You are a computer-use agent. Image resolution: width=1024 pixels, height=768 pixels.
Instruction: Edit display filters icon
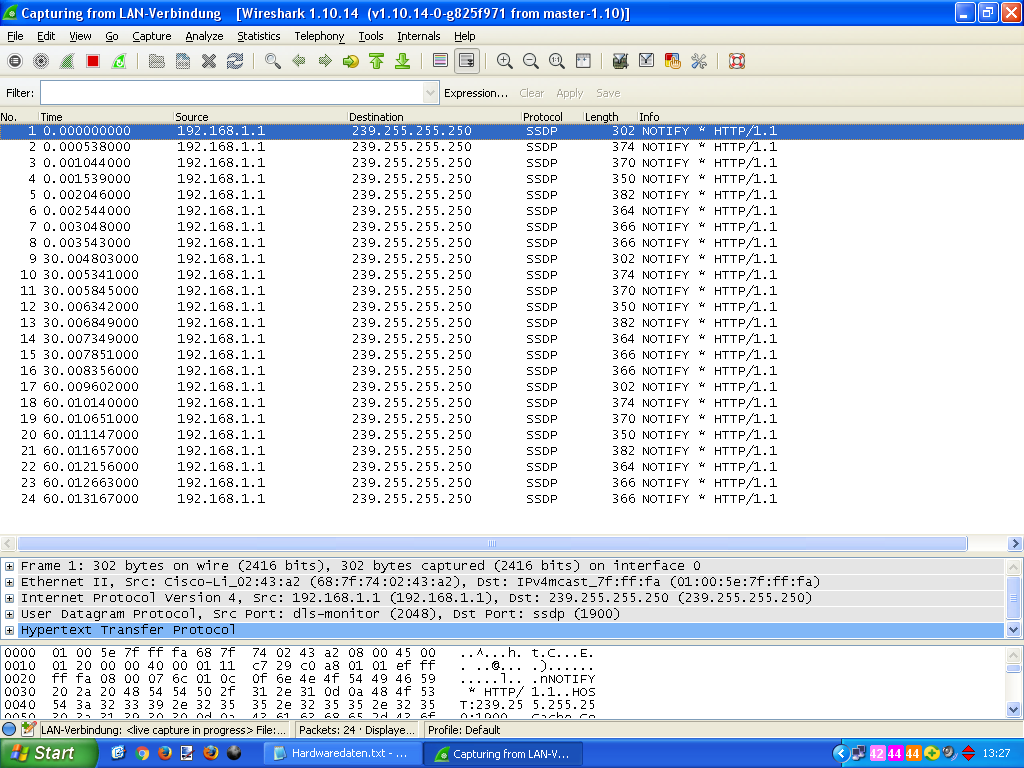(x=647, y=61)
